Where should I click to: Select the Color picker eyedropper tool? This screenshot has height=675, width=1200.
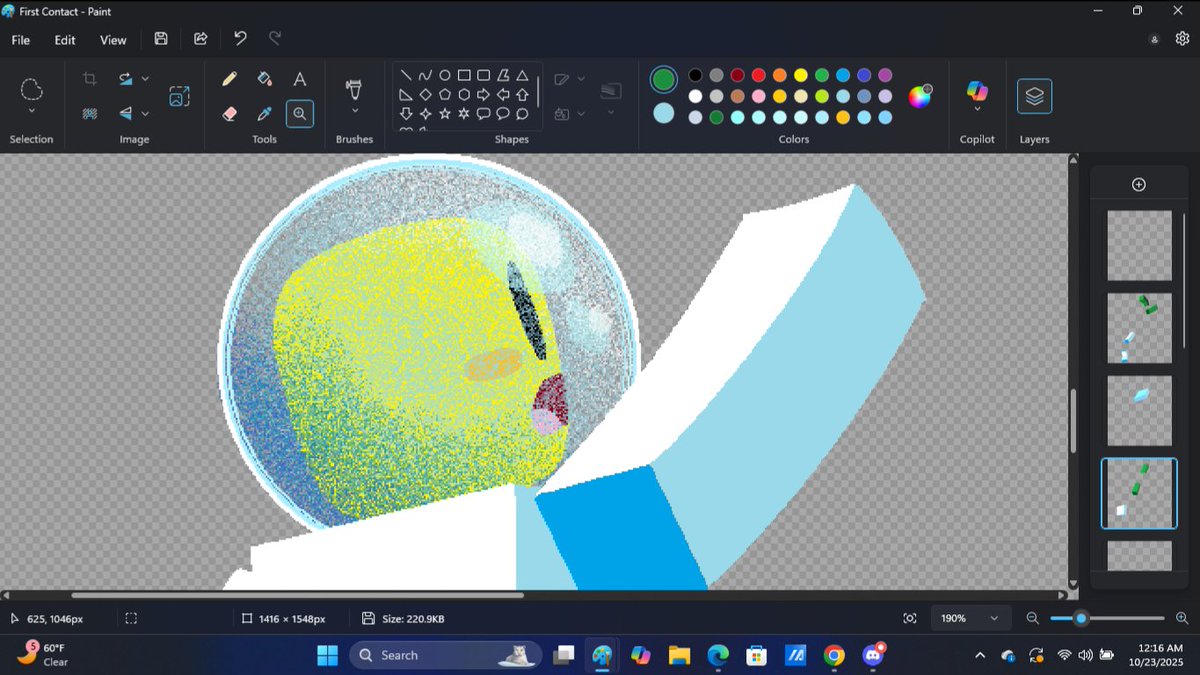(264, 114)
